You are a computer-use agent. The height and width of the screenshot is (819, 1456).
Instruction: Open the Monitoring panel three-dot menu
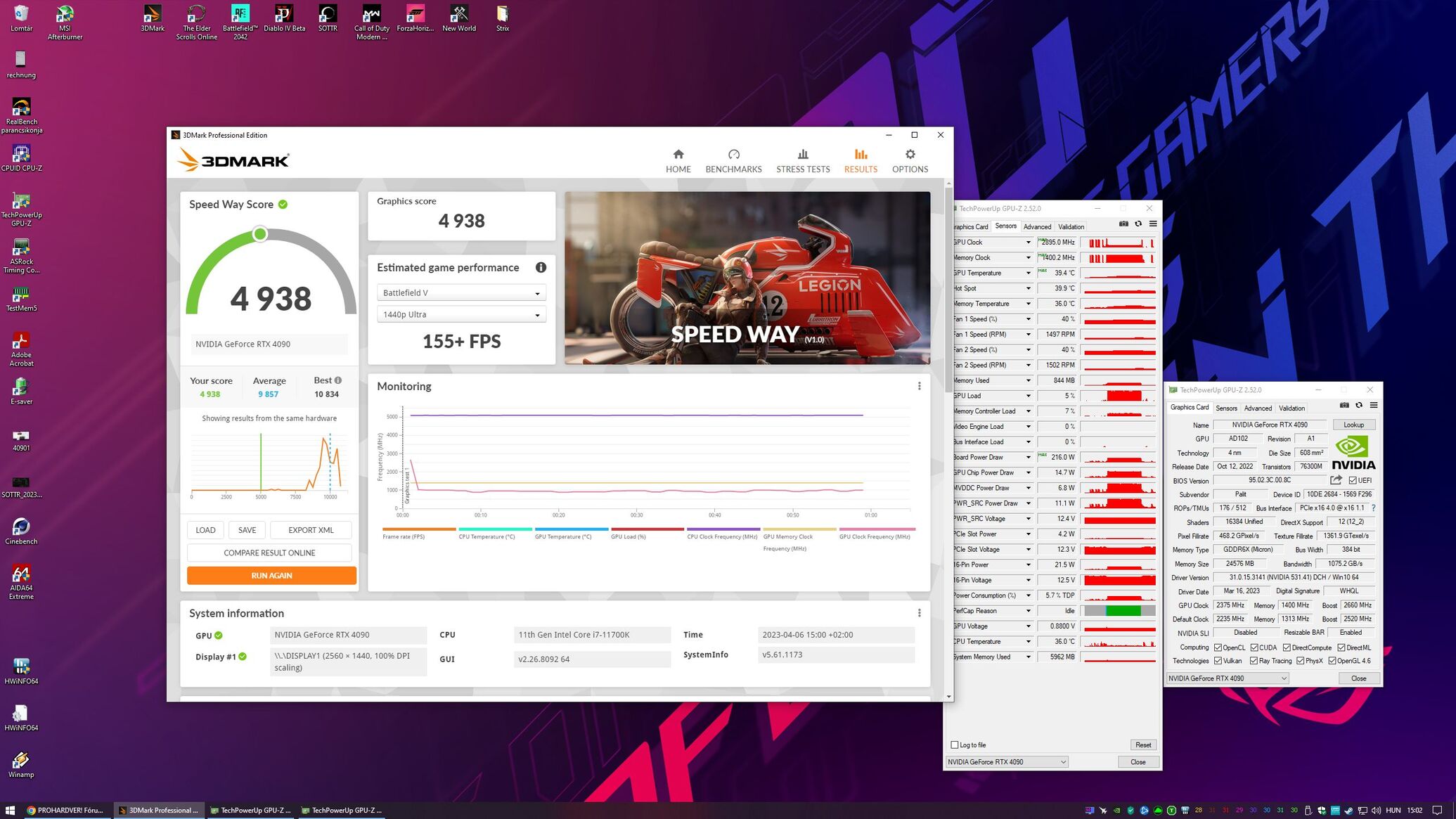coord(919,386)
